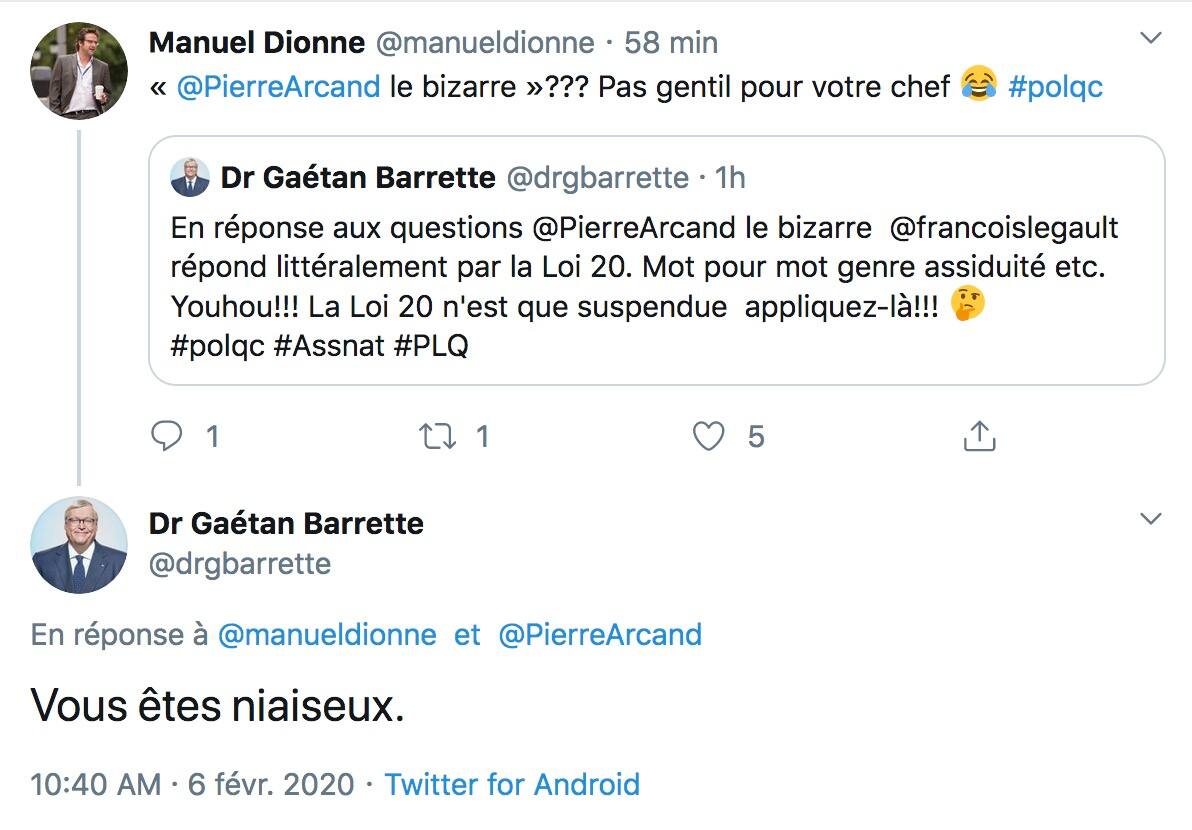Expand options menu for Manuel Dionne's tweet

click(1151, 40)
